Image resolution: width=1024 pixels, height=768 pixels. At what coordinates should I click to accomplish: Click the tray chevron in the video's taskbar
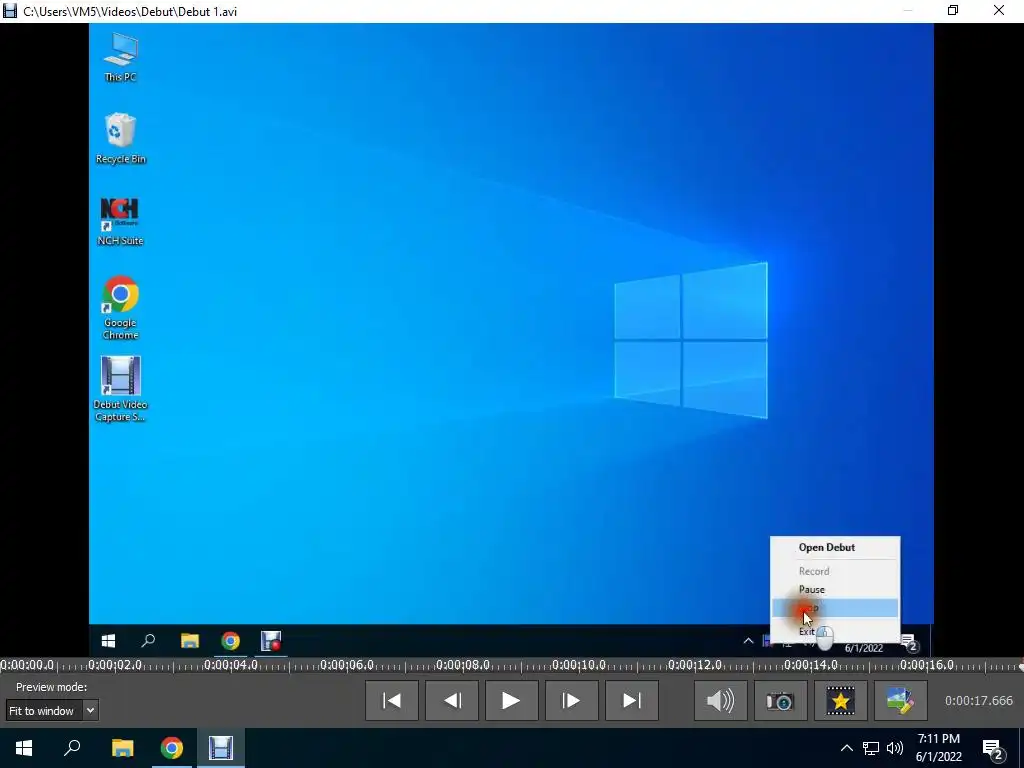pos(748,641)
